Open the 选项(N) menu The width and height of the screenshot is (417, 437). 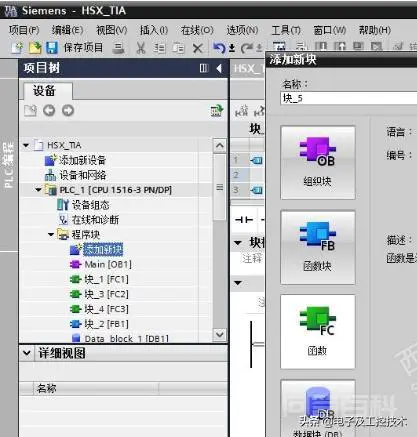[x=242, y=30]
